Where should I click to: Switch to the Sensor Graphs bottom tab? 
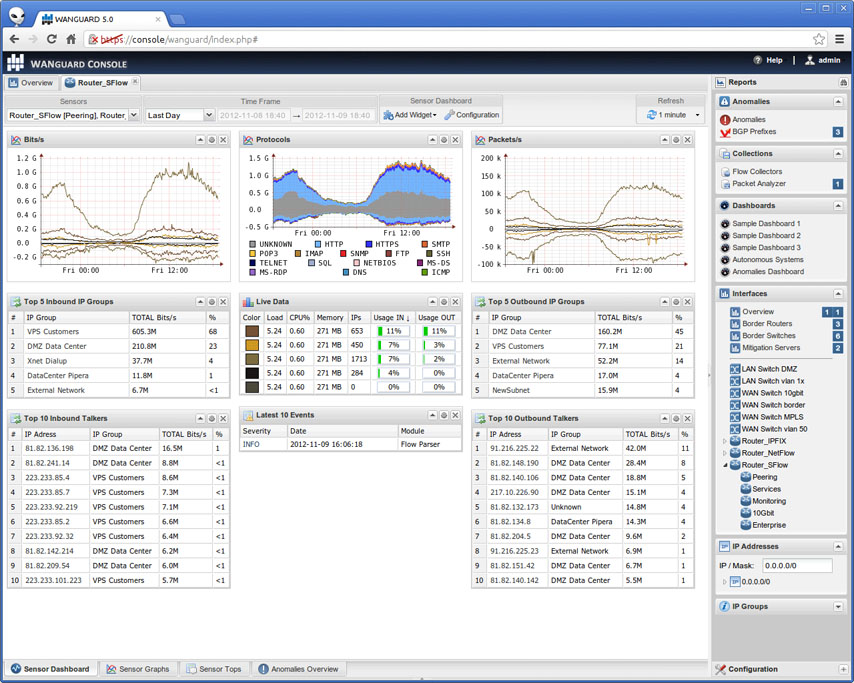coord(138,669)
